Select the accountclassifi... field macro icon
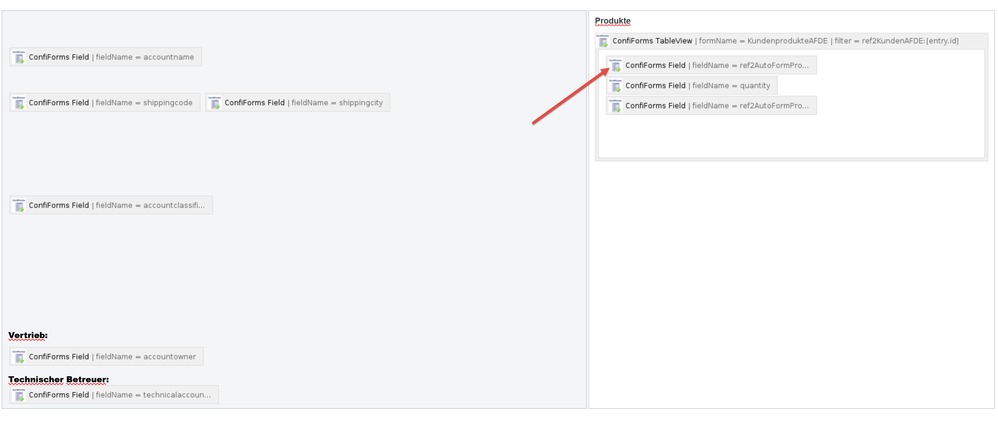The width and height of the screenshot is (998, 425). point(18,206)
